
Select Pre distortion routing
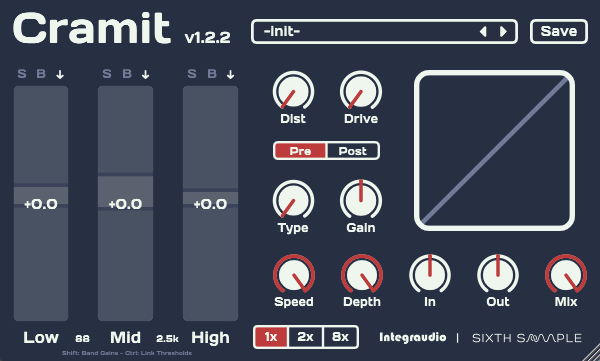coord(300,151)
